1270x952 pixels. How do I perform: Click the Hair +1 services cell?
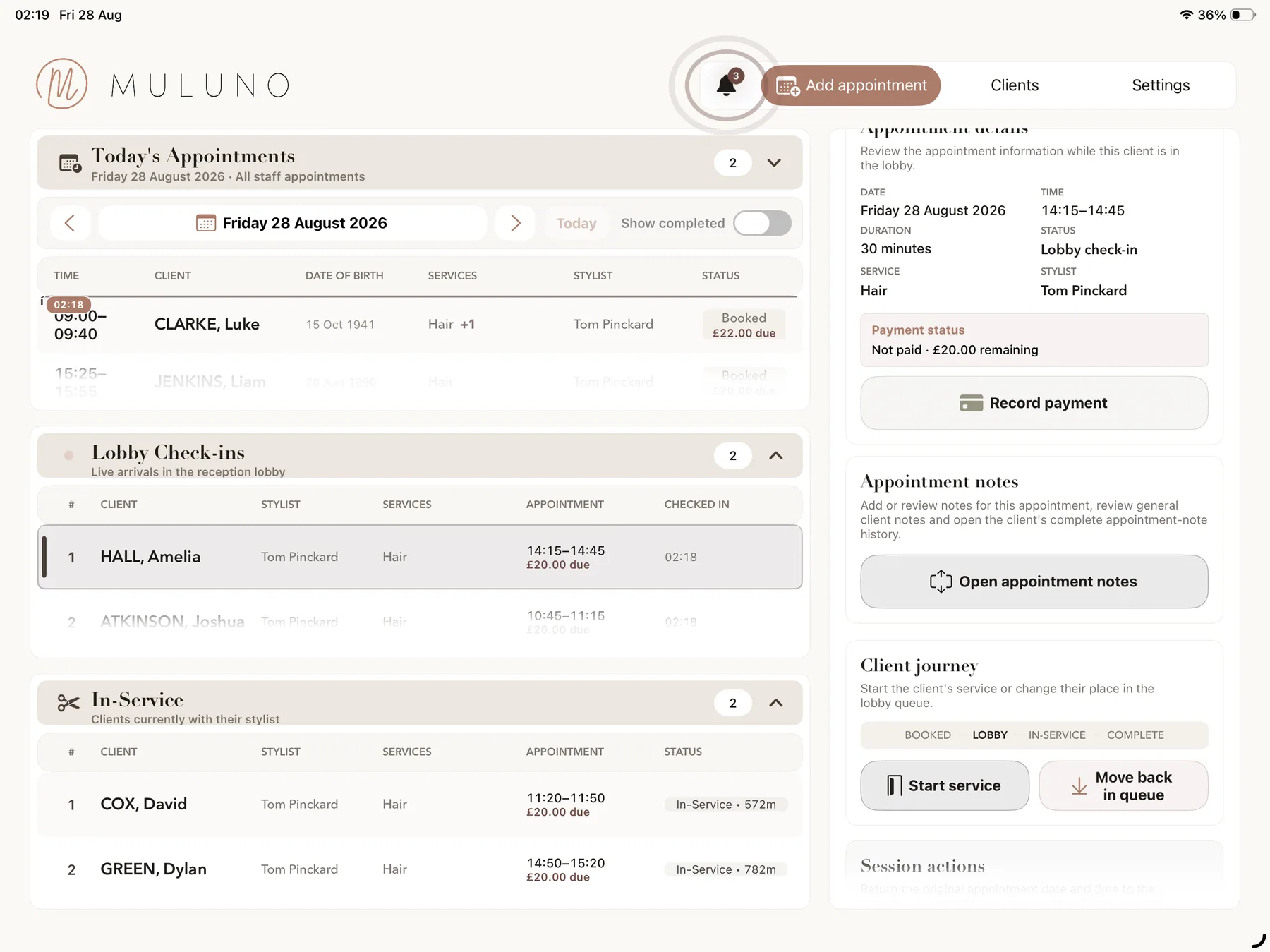(452, 325)
